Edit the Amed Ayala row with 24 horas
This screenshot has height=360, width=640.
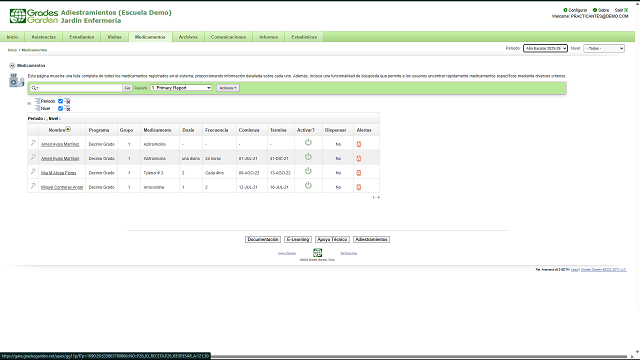point(33,157)
